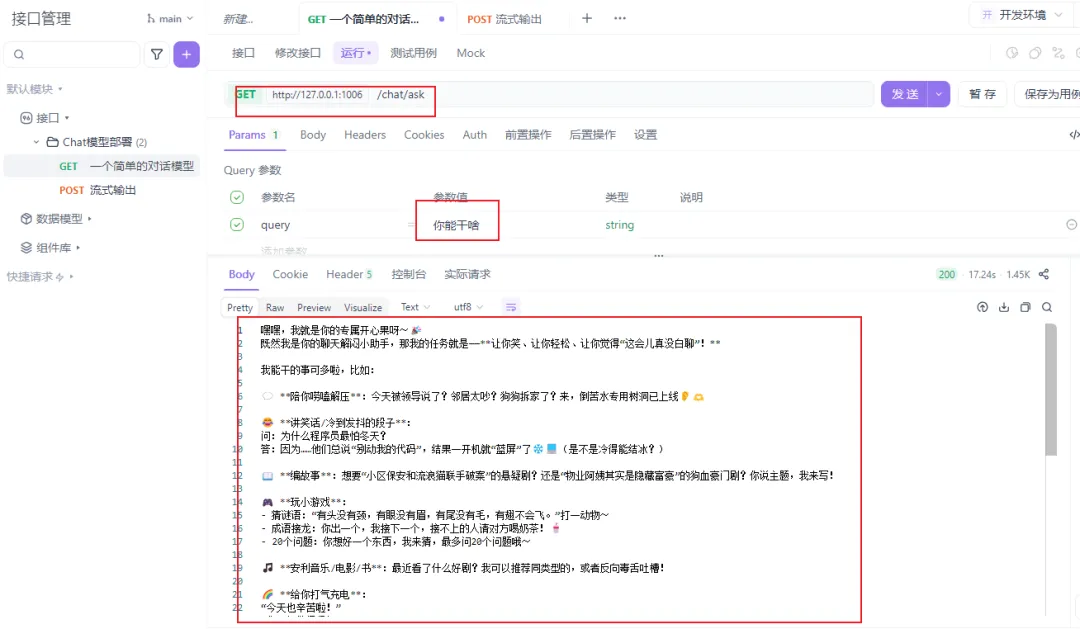
Task: Click the 保存为用例 button
Action: click(x=1048, y=94)
